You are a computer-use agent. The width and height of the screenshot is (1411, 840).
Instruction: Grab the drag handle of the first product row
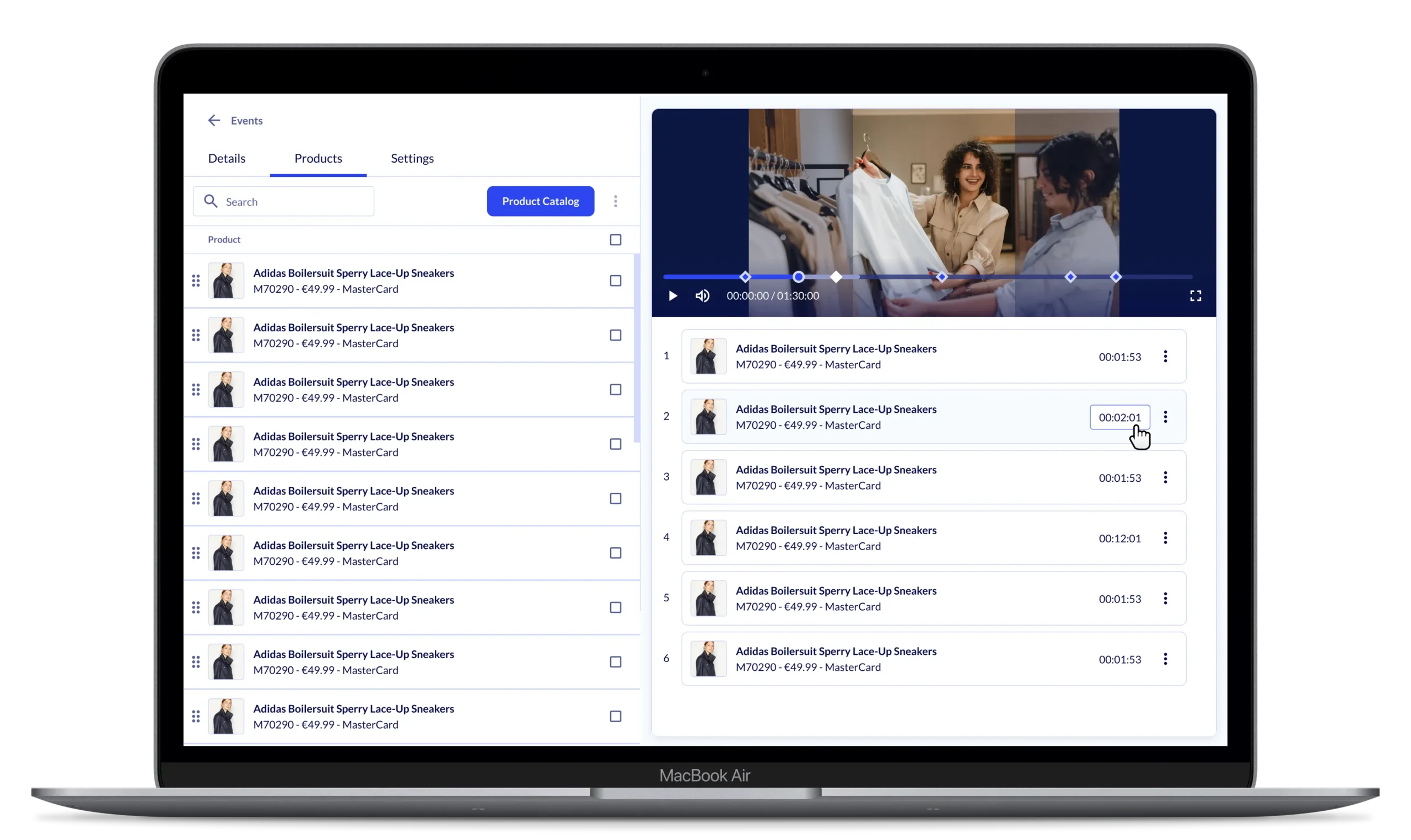(x=196, y=281)
